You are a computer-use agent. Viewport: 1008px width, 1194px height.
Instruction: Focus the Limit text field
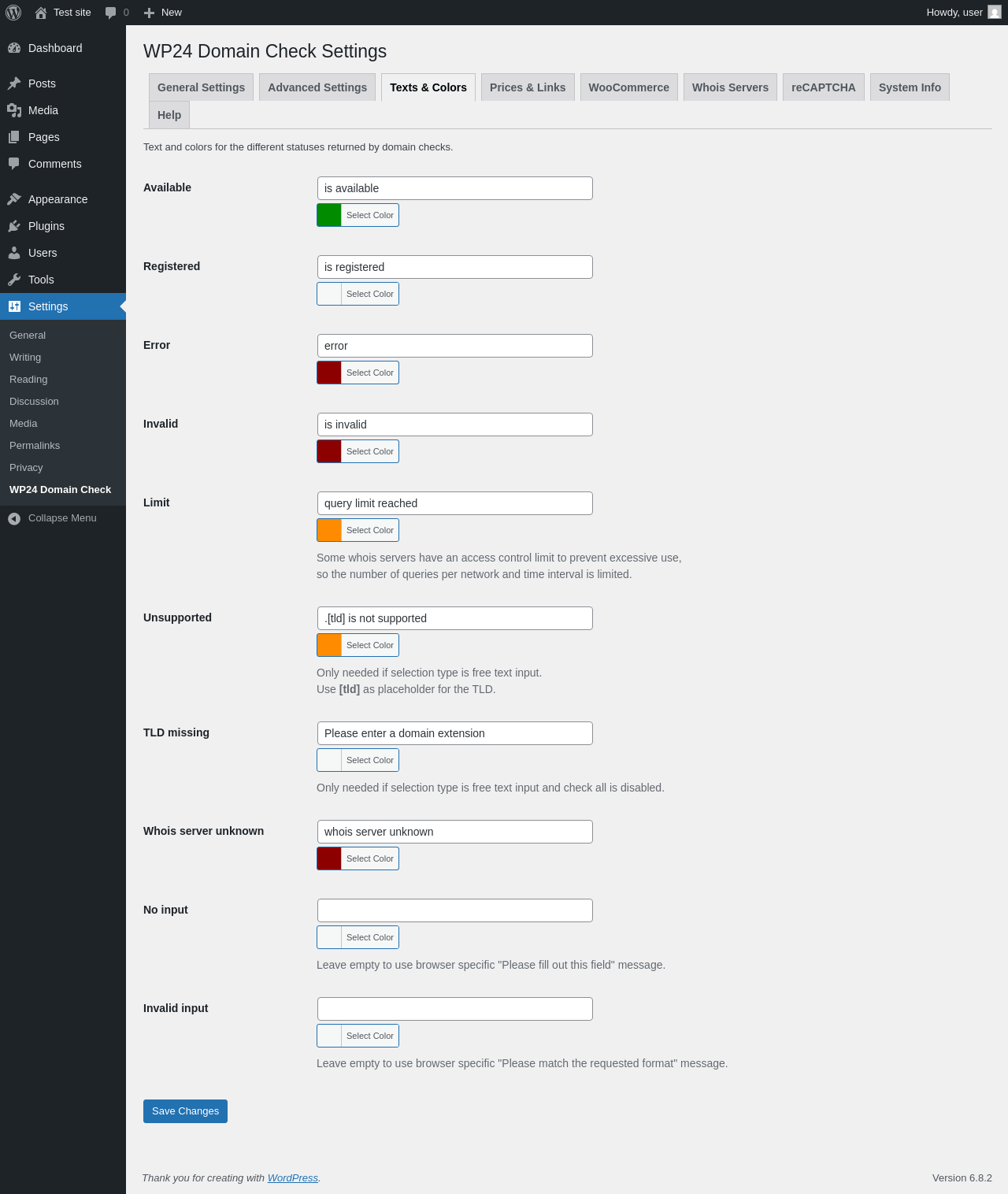point(454,503)
